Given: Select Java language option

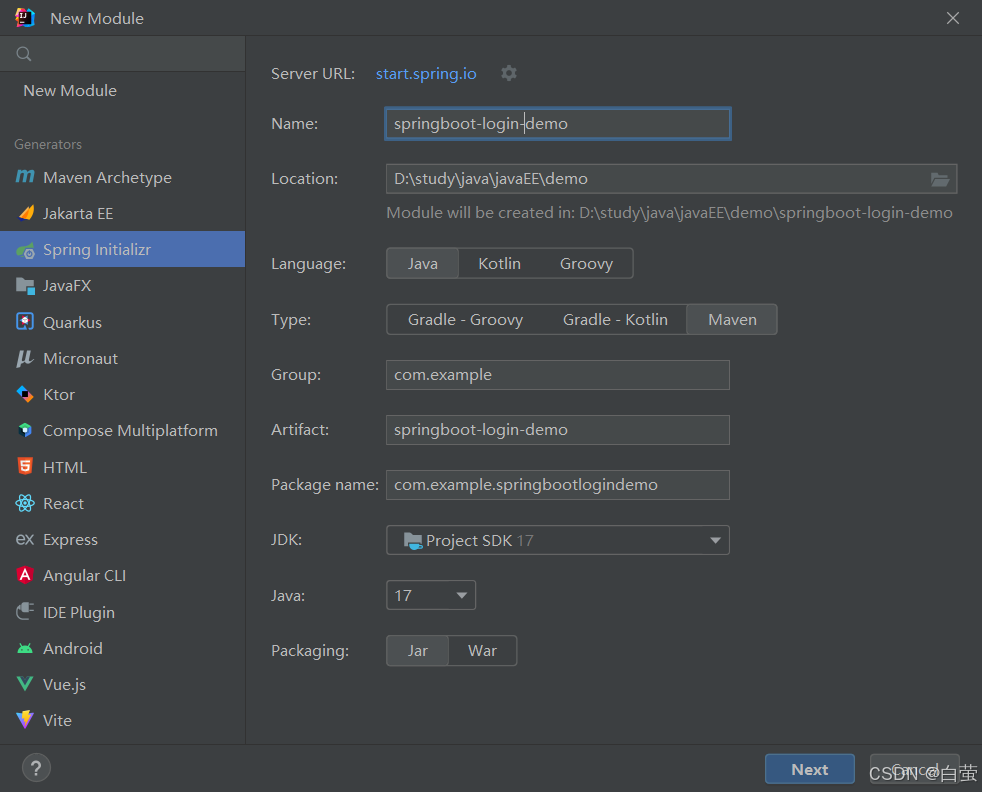Looking at the screenshot, I should [x=423, y=264].
